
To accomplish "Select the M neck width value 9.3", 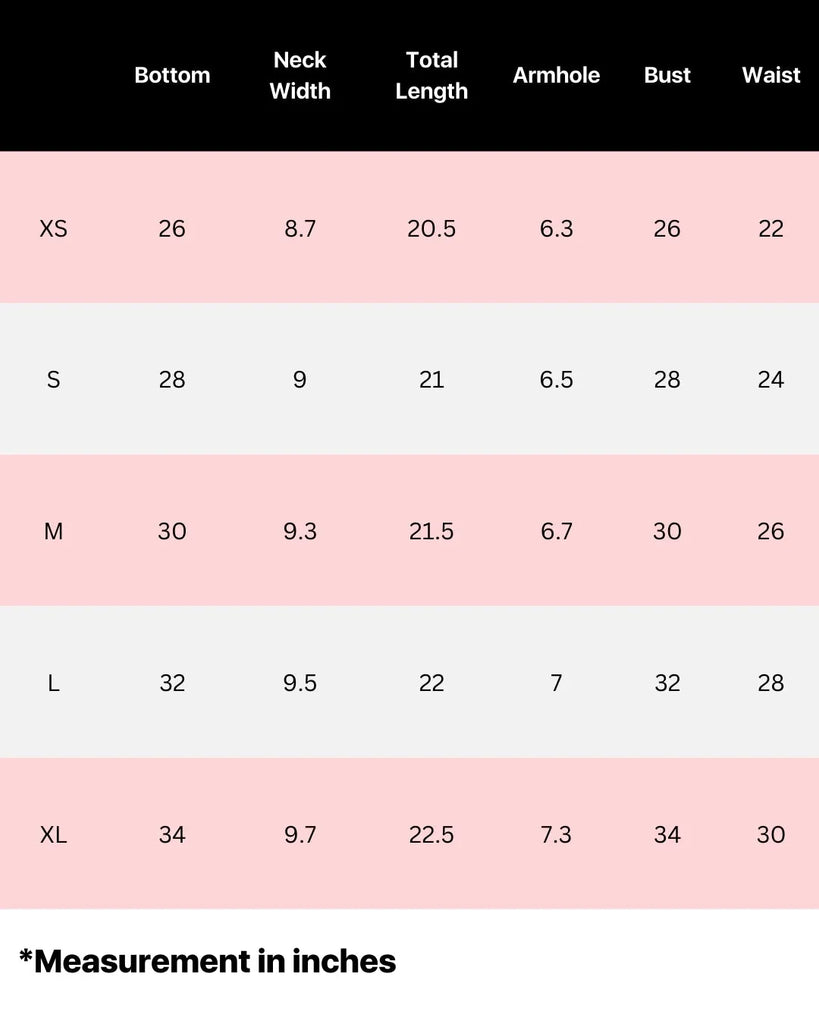I will pyautogui.click(x=300, y=532).
